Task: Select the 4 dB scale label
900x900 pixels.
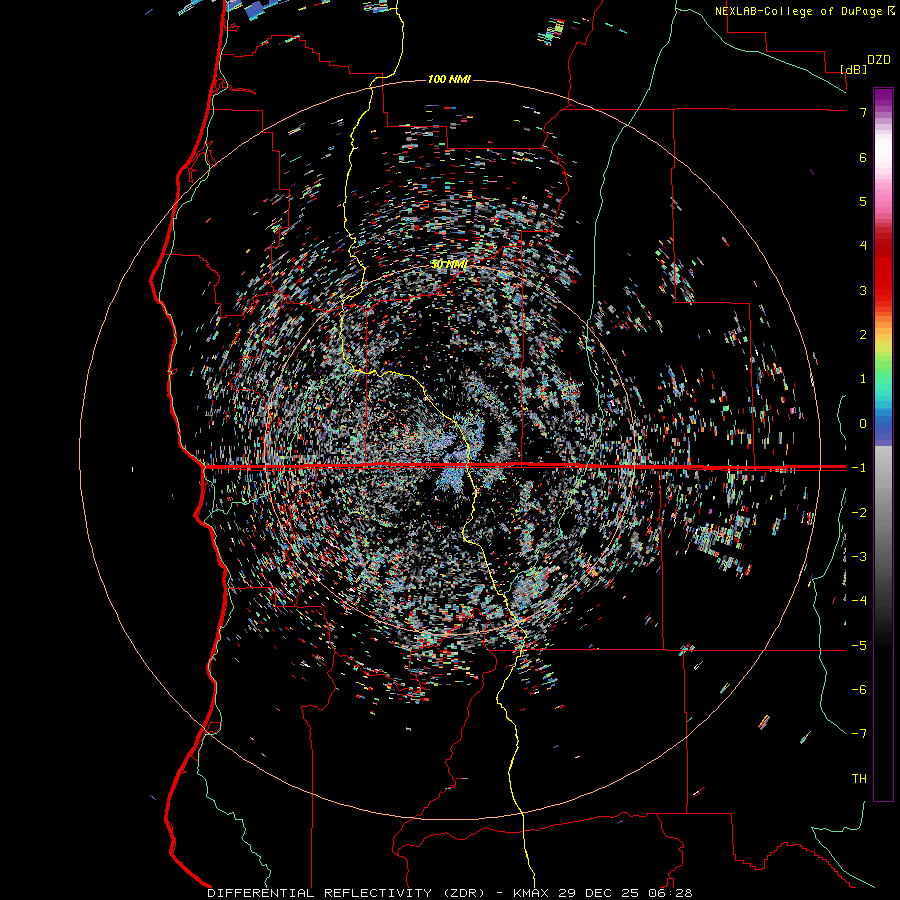Action: click(x=863, y=246)
